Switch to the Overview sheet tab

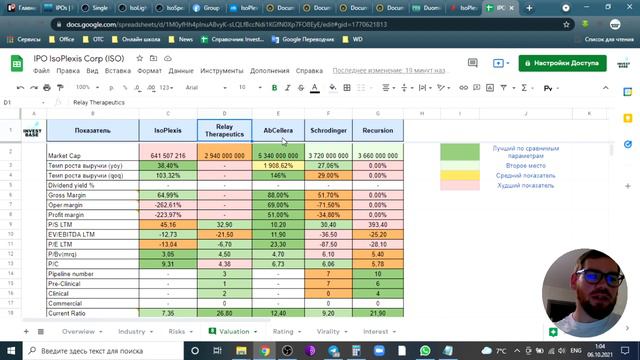tap(78, 331)
